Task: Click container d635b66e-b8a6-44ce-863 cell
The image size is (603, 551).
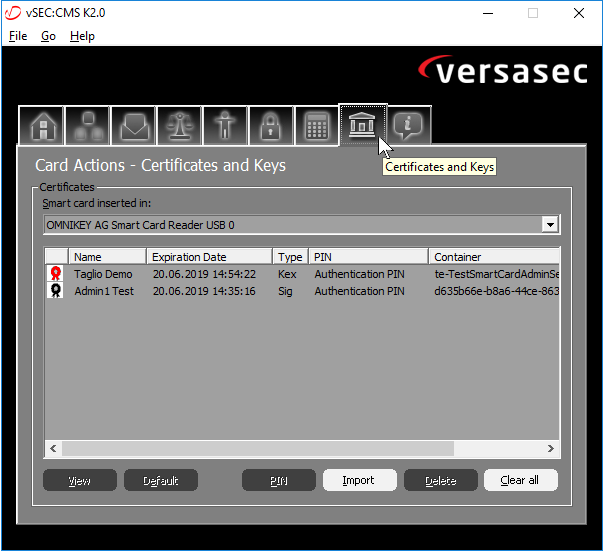Action: 496,291
